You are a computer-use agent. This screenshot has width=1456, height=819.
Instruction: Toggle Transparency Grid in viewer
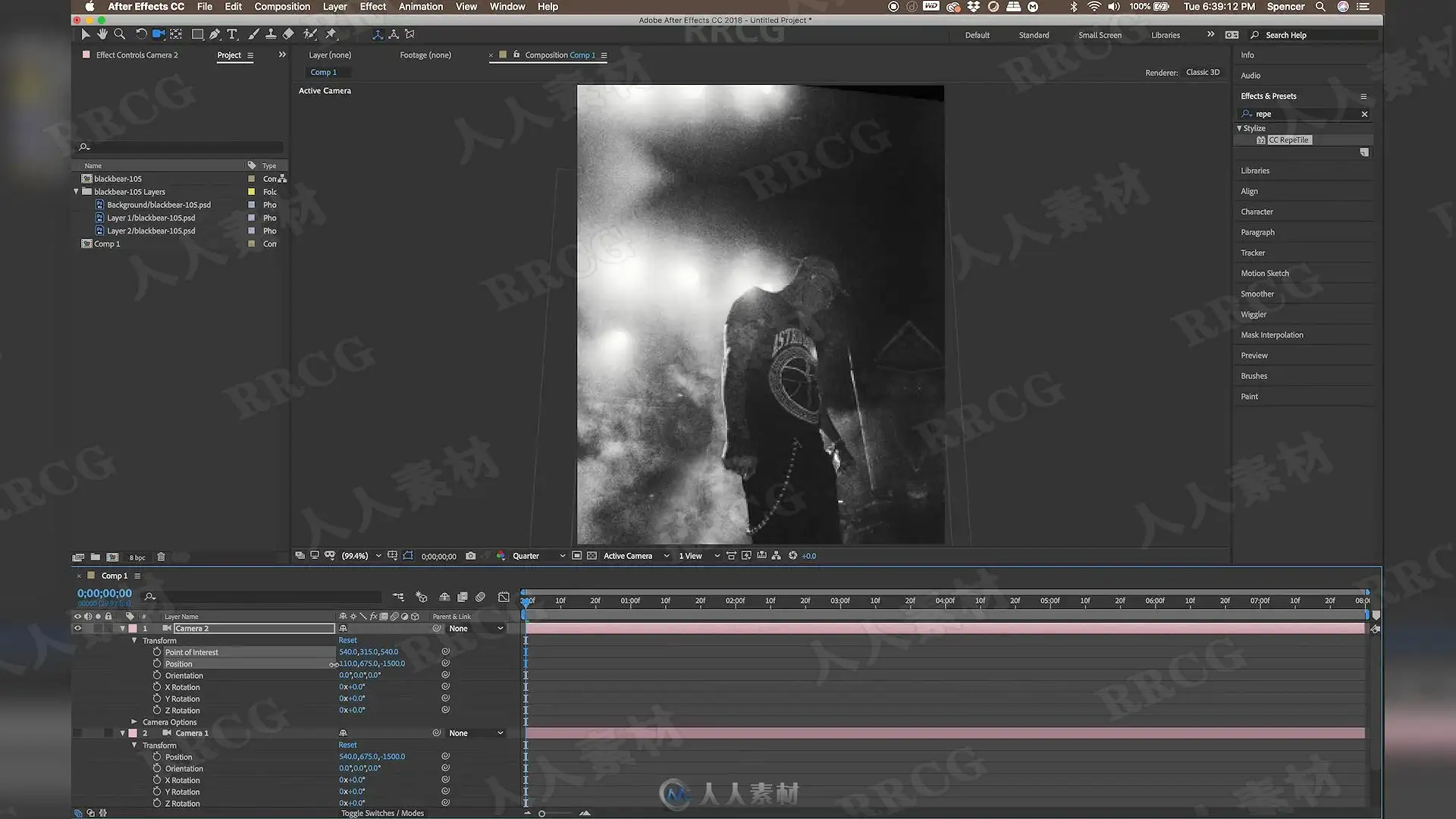591,556
